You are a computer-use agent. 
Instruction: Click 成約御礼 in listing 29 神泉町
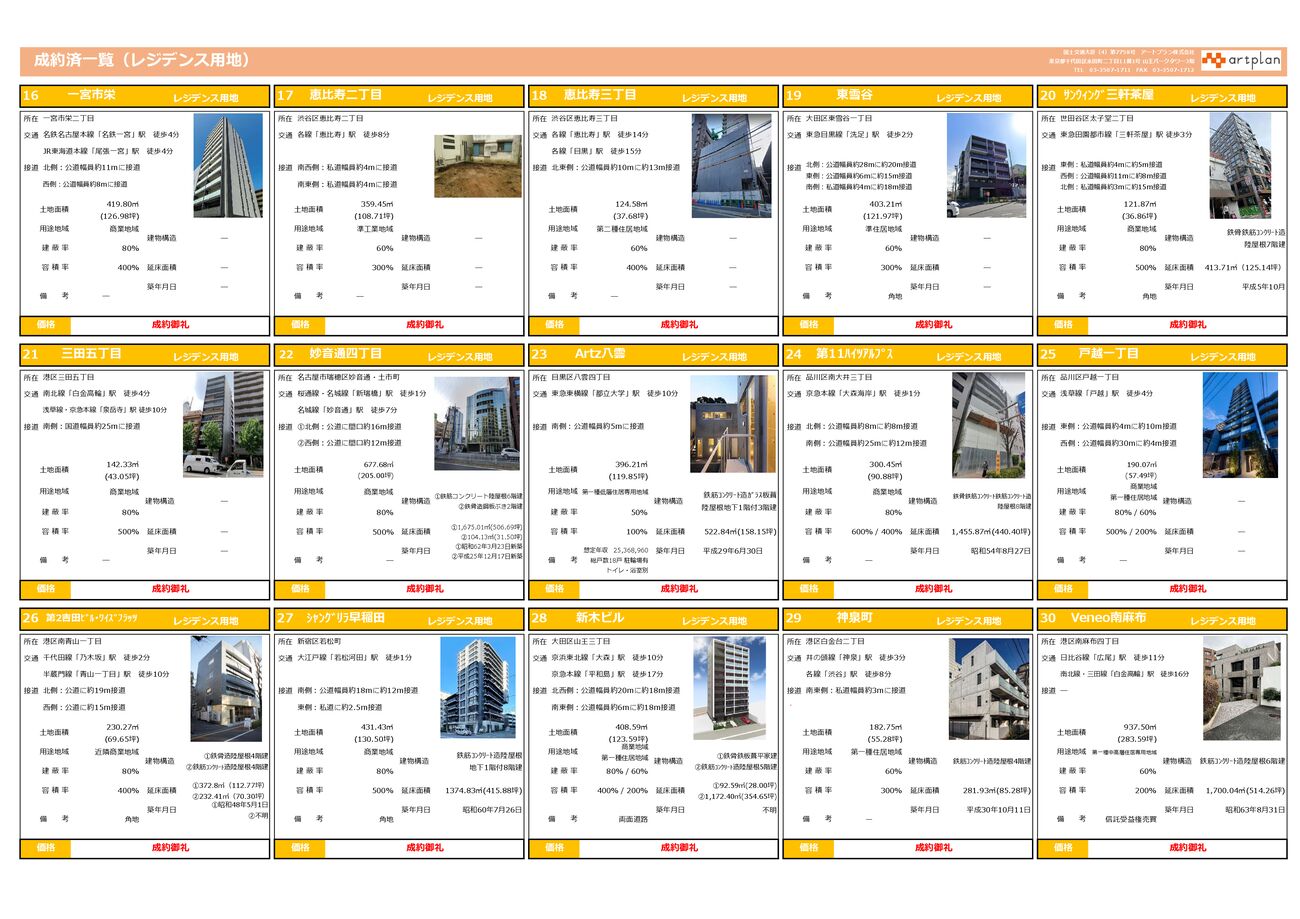933,848
